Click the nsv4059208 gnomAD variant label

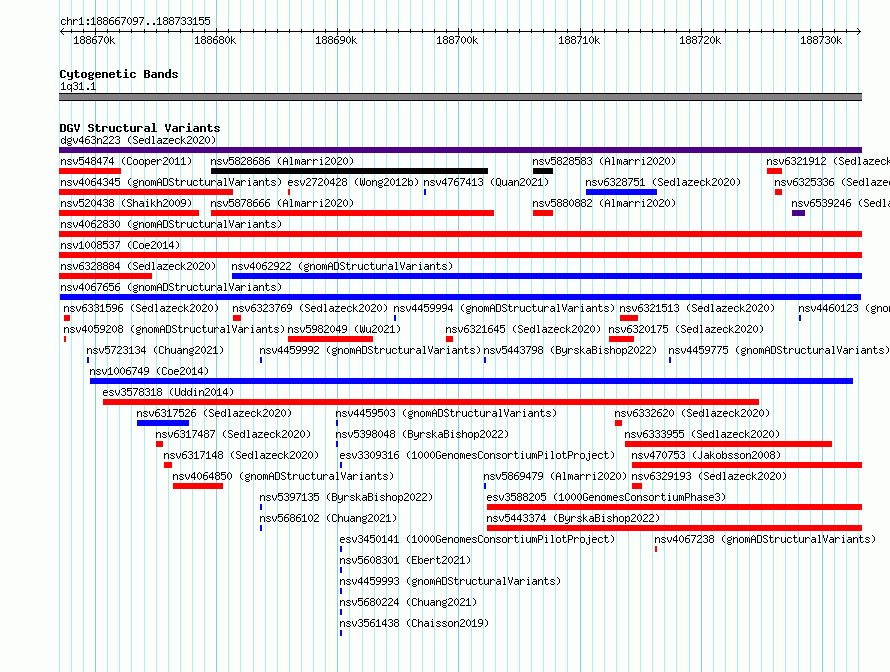tap(174, 329)
